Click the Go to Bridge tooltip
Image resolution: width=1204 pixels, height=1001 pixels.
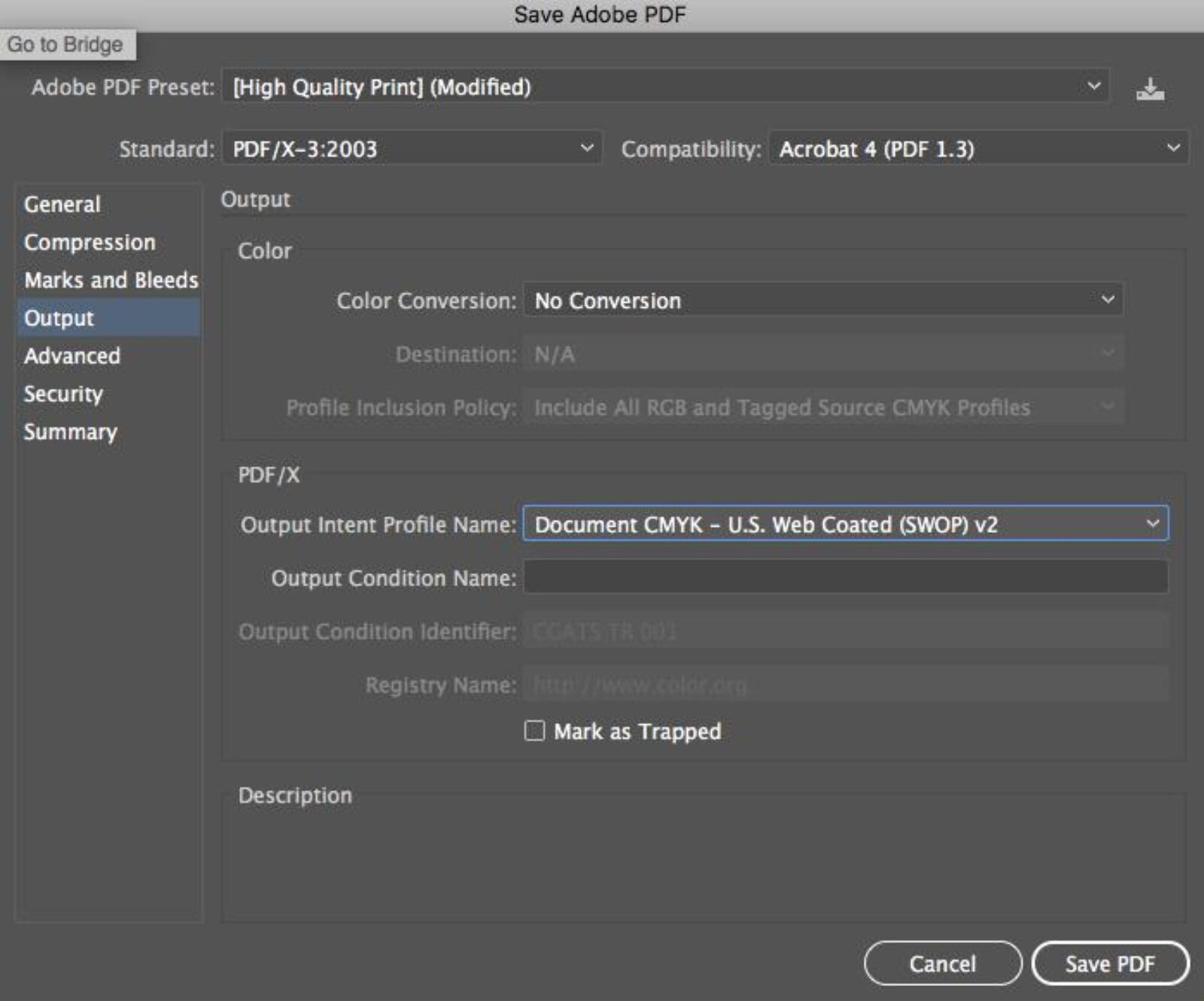pyautogui.click(x=66, y=44)
